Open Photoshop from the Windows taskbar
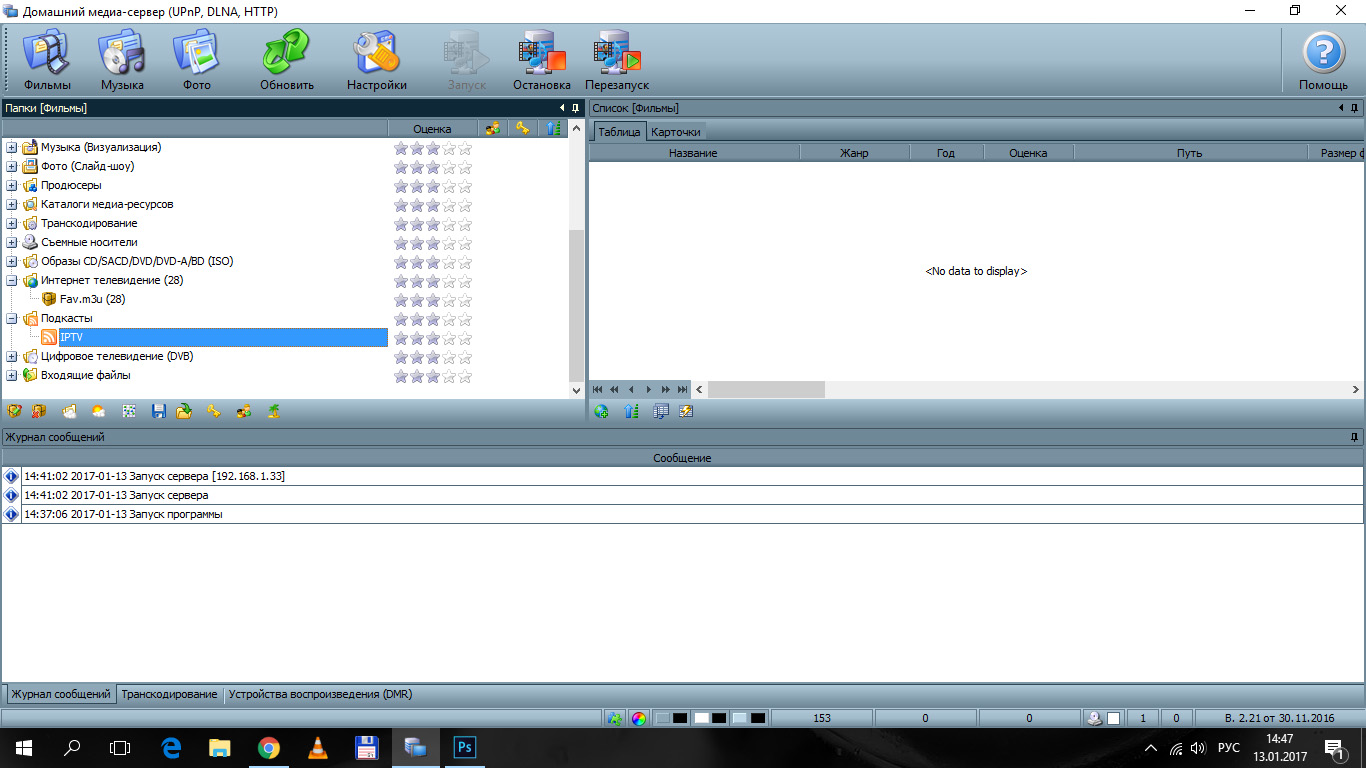This screenshot has height=768, width=1366. pyautogui.click(x=464, y=747)
